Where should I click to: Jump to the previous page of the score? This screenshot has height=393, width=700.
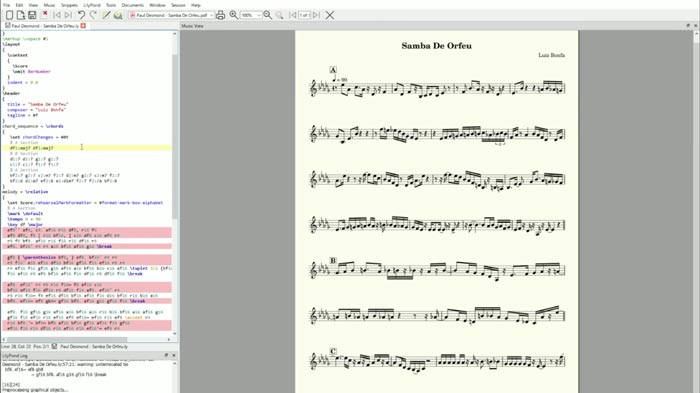click(x=293, y=15)
